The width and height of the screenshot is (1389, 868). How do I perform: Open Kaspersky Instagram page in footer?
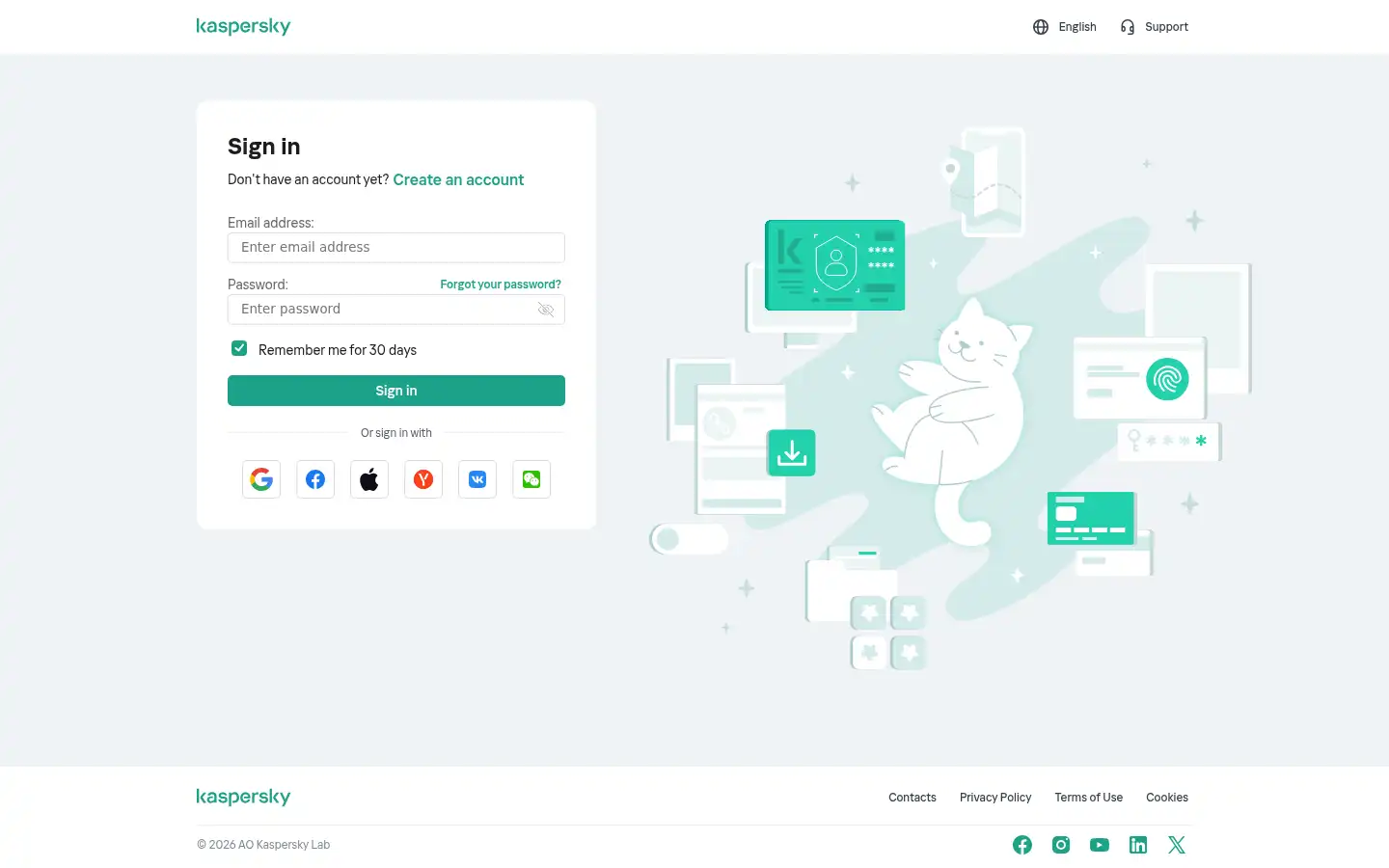click(x=1061, y=845)
